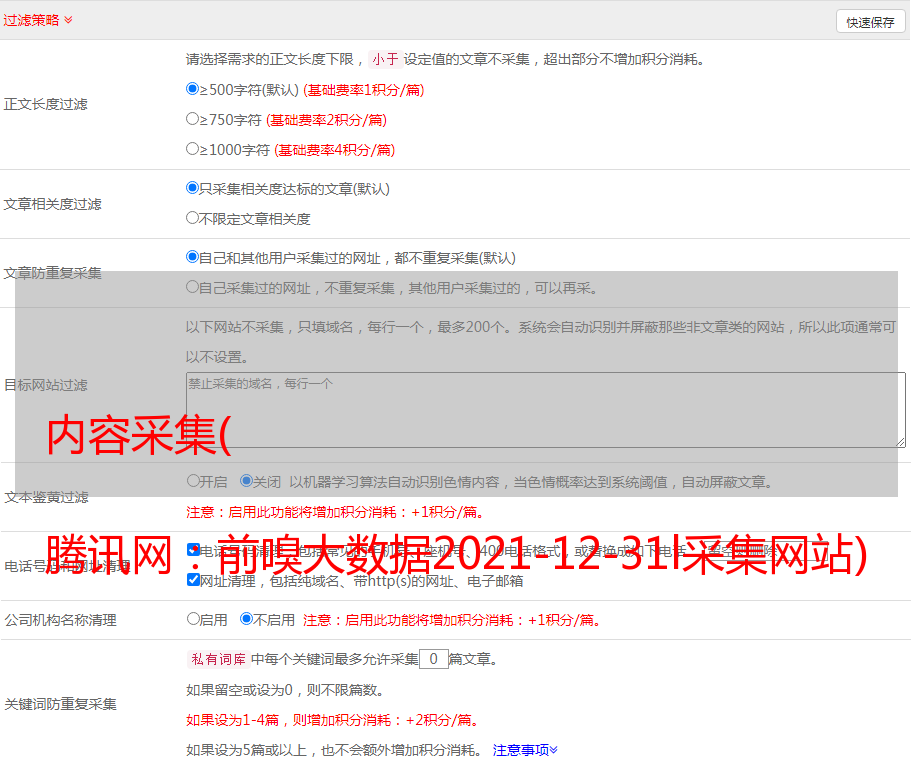The width and height of the screenshot is (912, 768).
Task: Select 自己和其他用户采集过的网址，都不重复采集 option
Action: click(x=192, y=257)
